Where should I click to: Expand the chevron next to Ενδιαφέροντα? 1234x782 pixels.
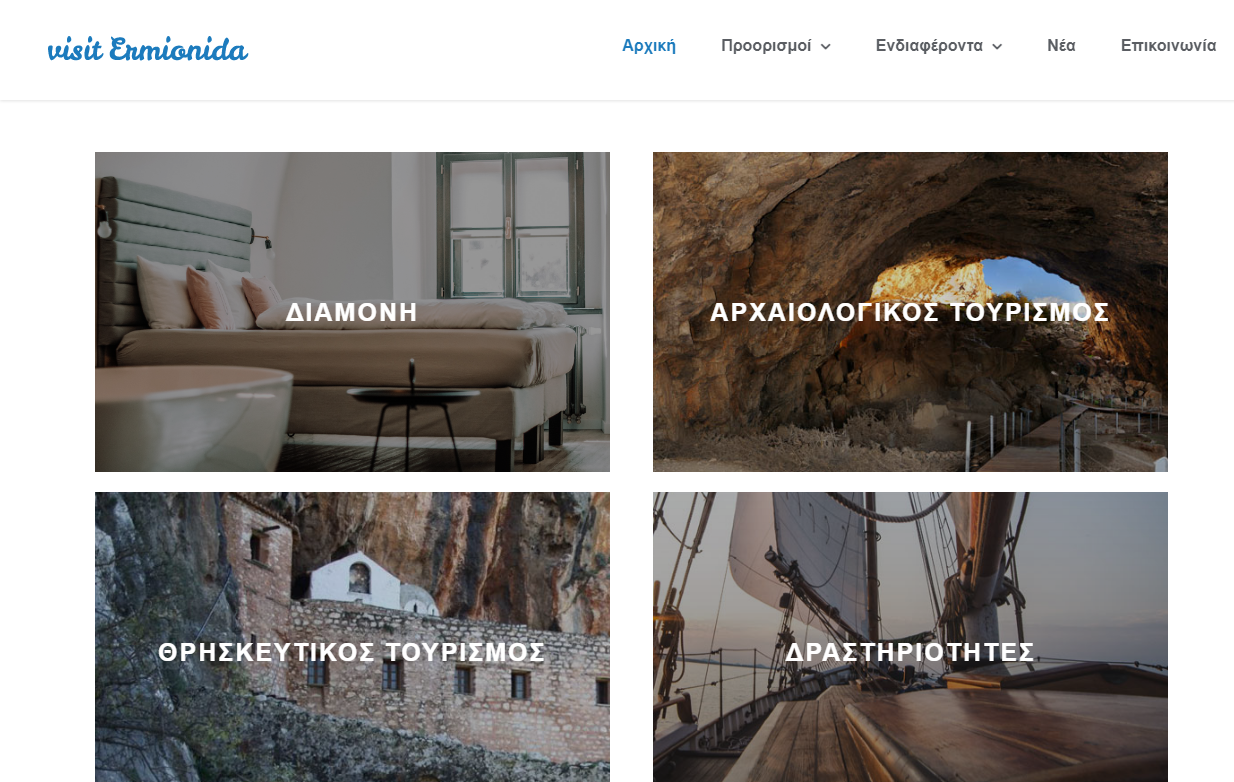tap(997, 47)
